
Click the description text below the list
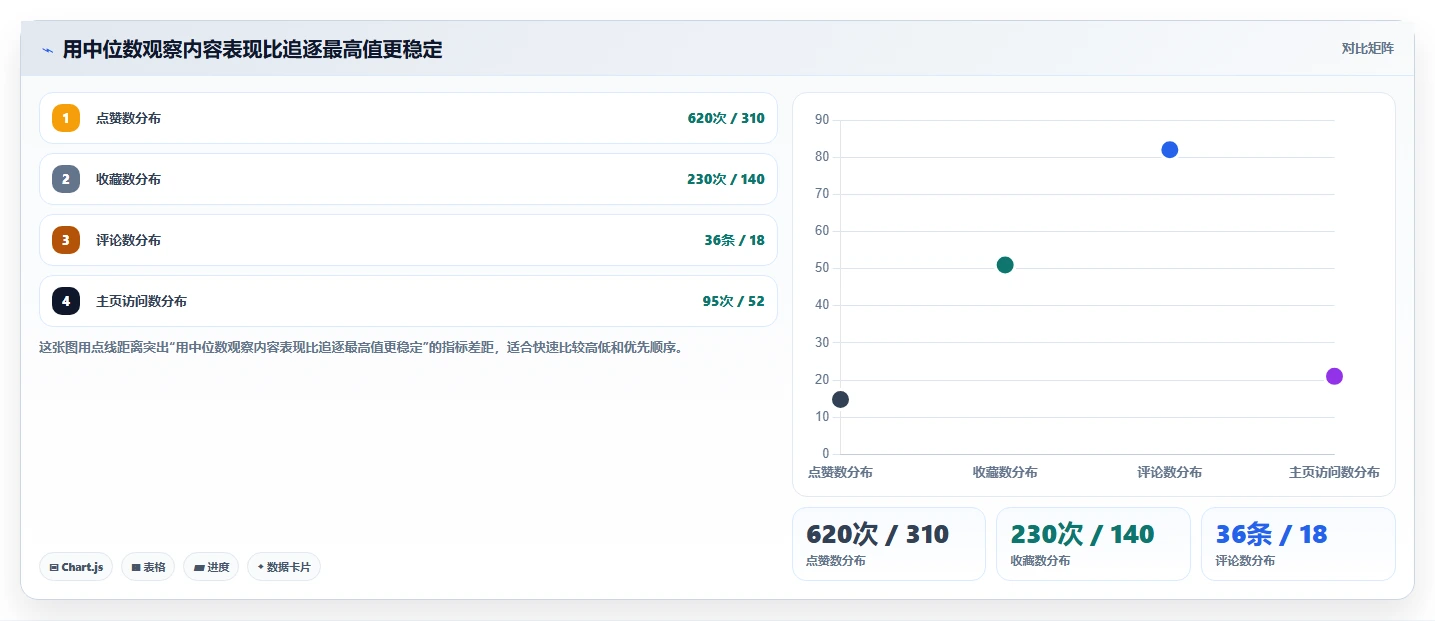click(x=360, y=348)
